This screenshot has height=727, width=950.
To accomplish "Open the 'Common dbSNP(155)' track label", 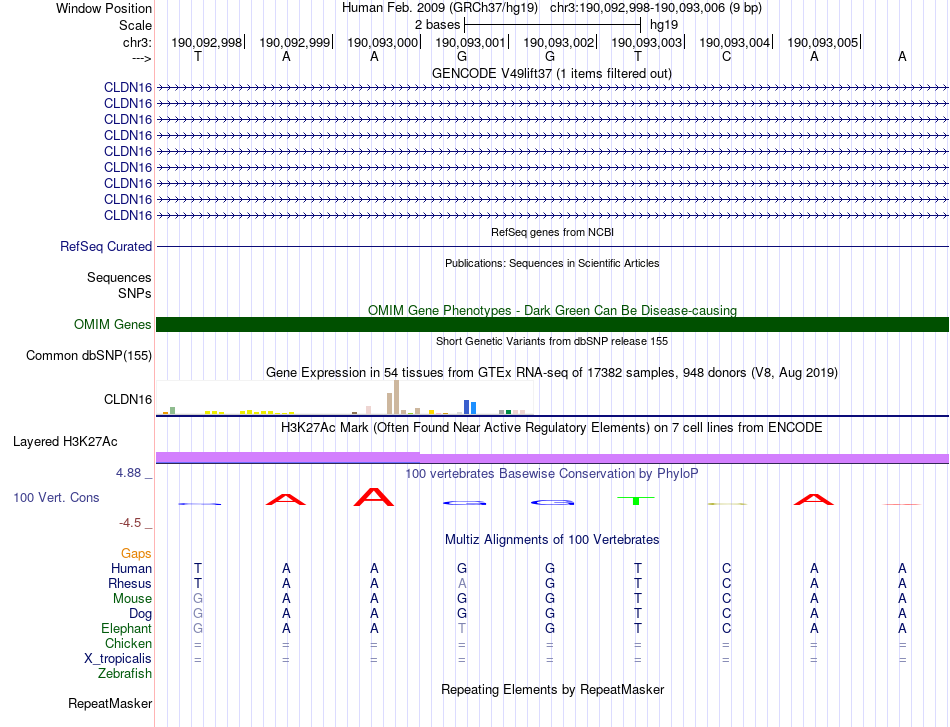I will click(x=89, y=356).
